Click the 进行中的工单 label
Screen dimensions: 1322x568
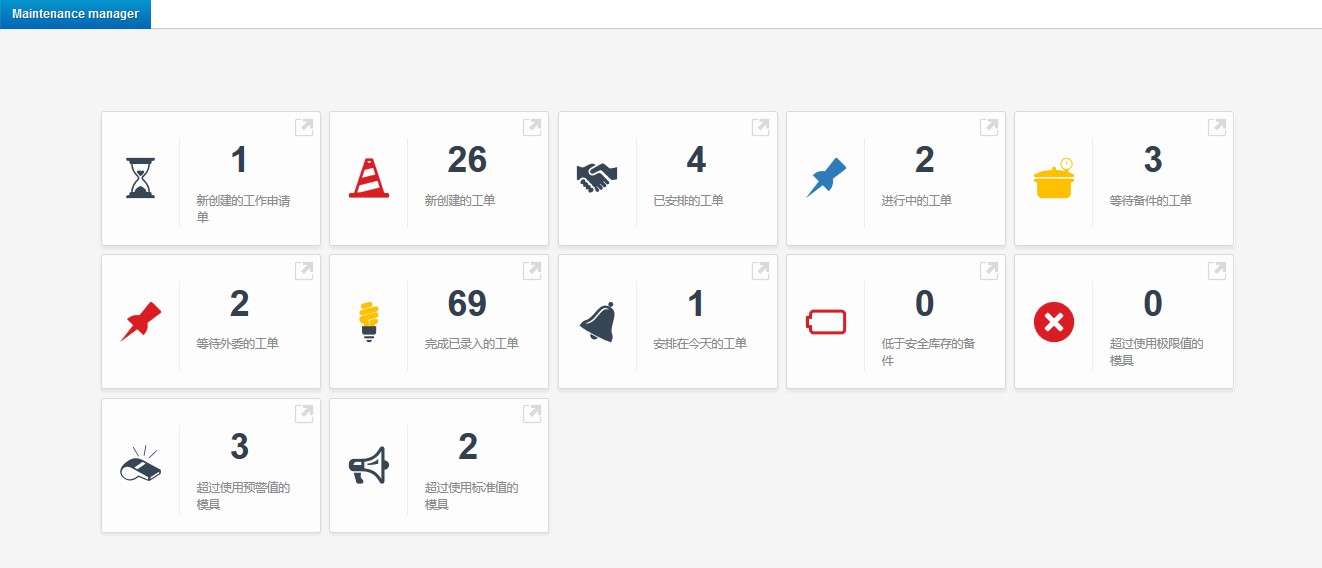pos(916,200)
